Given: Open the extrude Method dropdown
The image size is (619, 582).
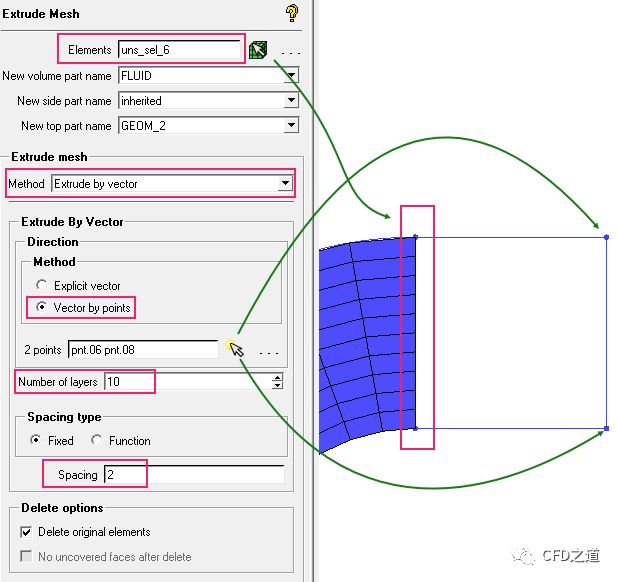Looking at the screenshot, I should (285, 184).
